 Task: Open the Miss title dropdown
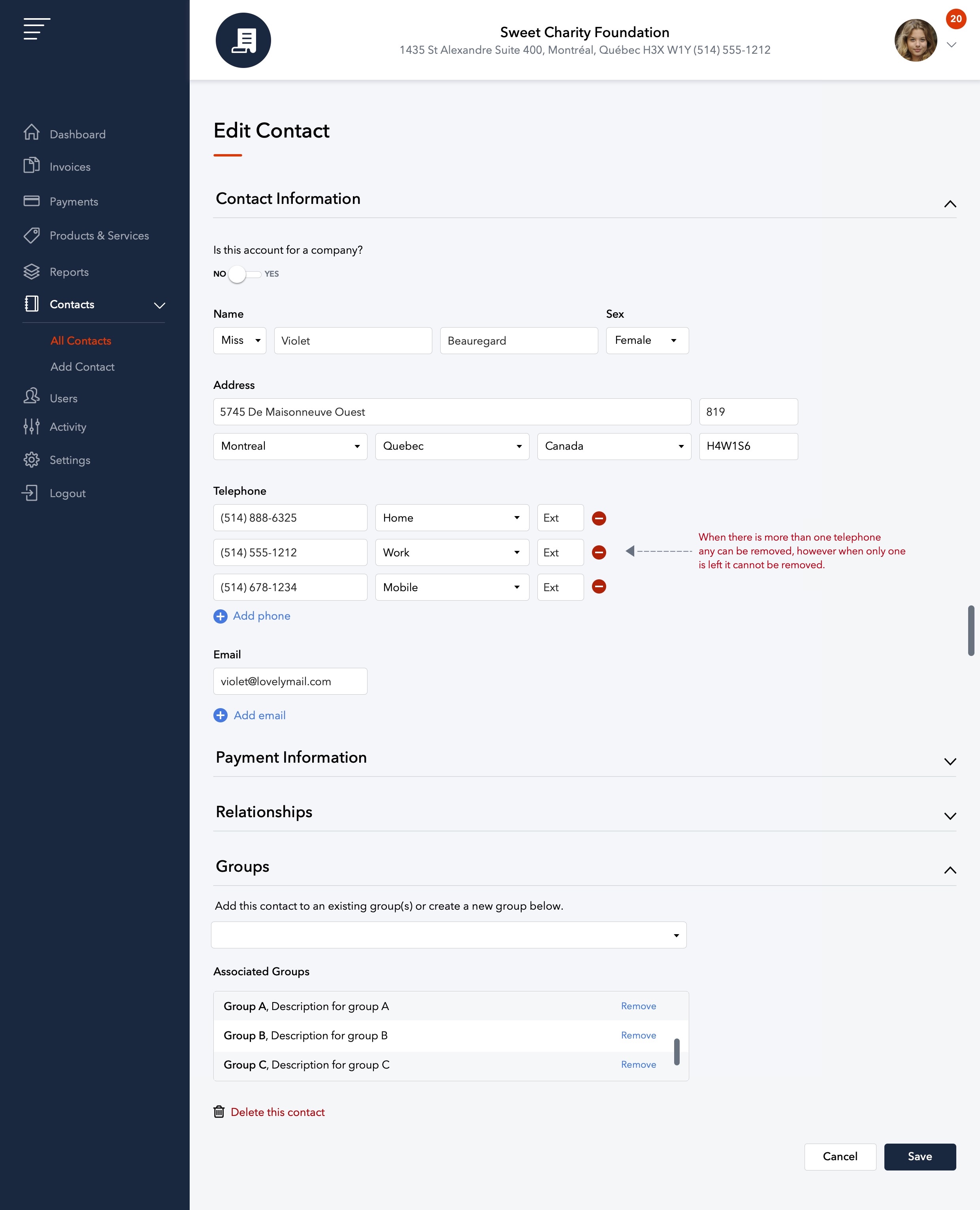coord(240,340)
